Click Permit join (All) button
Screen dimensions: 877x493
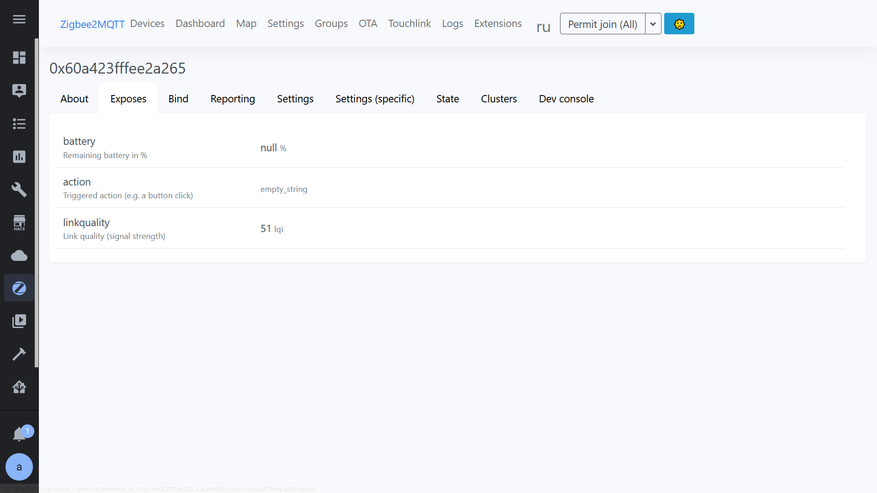[602, 24]
